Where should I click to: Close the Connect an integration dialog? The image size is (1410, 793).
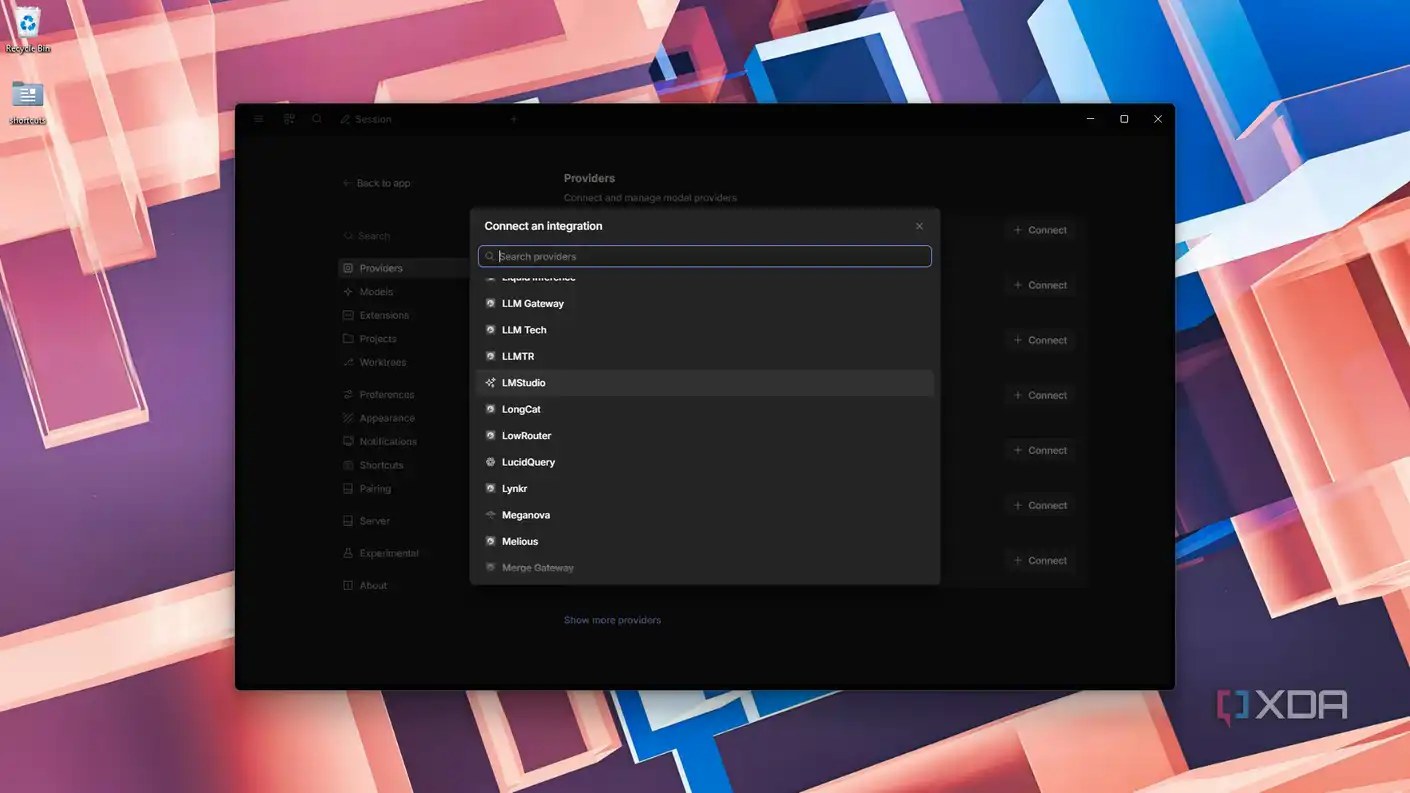(920, 226)
